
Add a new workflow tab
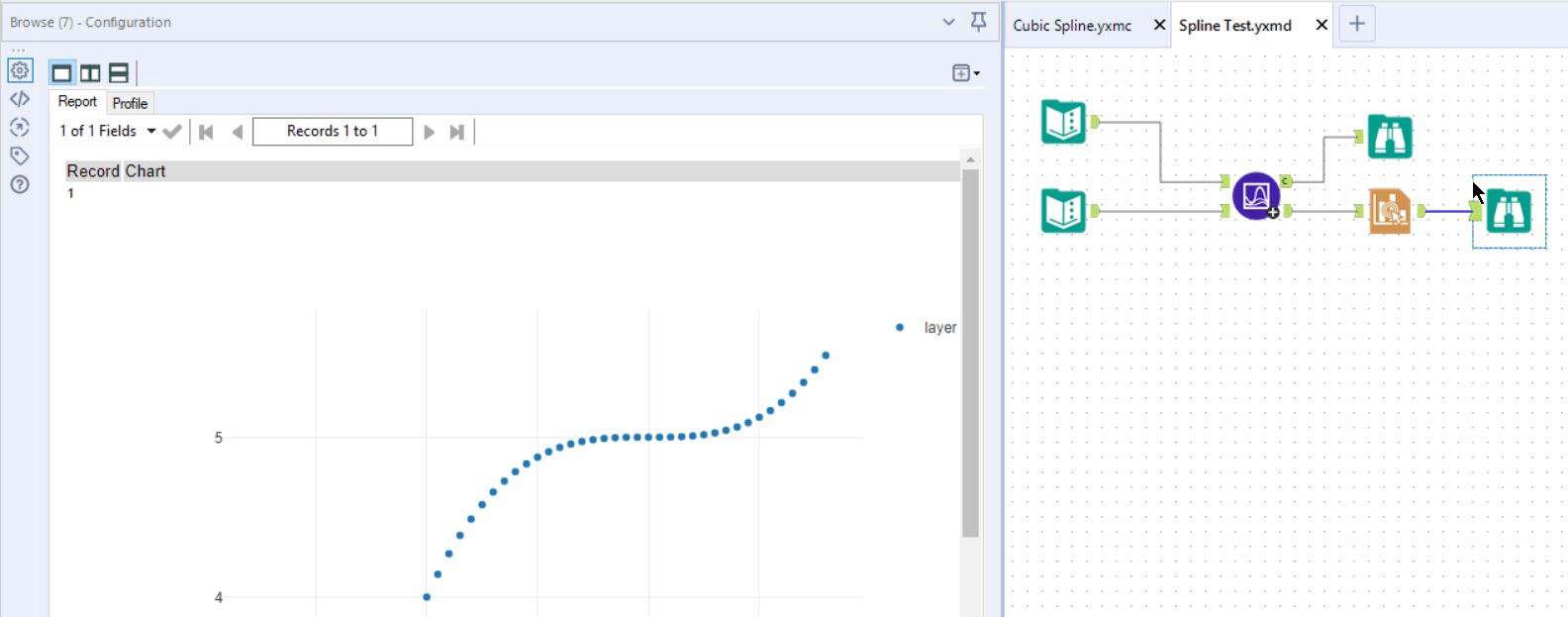coord(1357,25)
